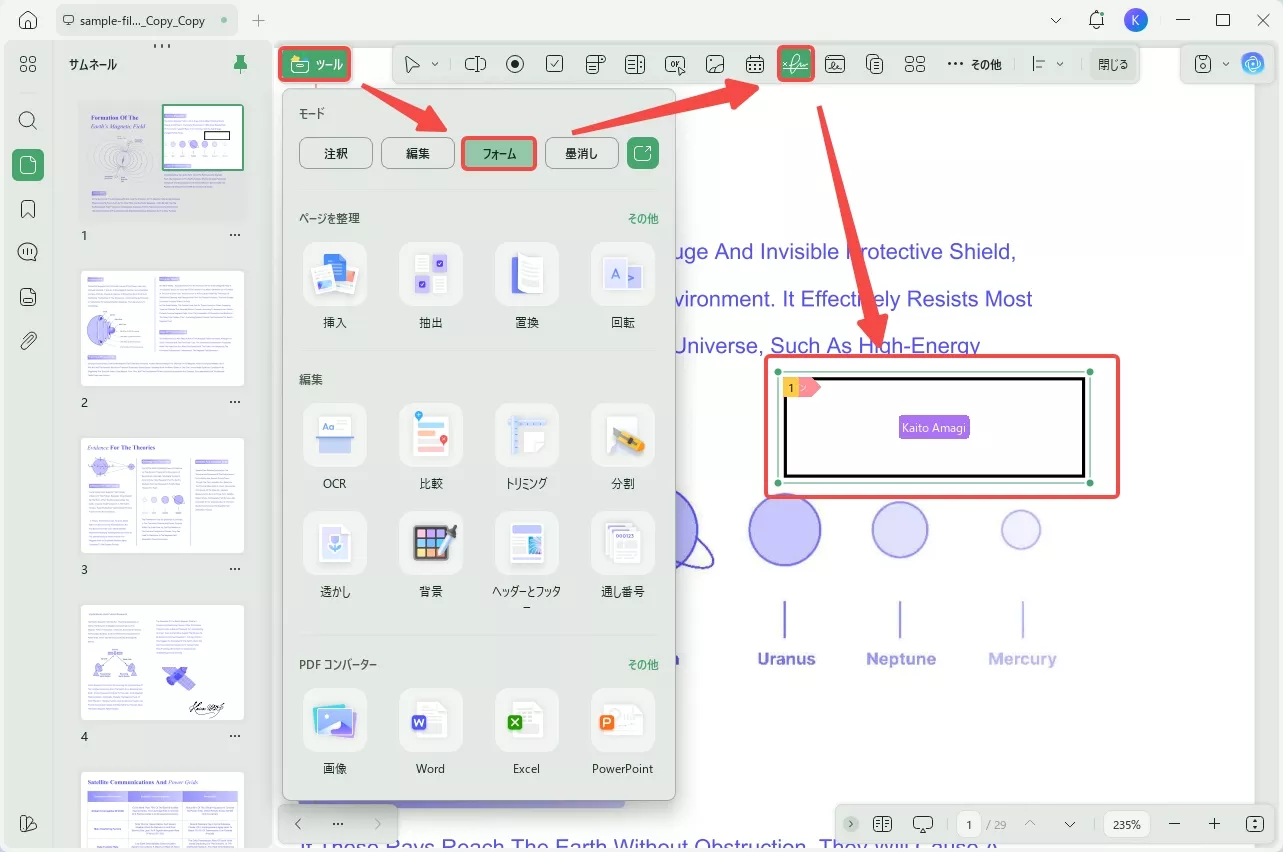Switch to 墨消し redaction mode
Viewport: 1283px width, 852px height.
[582, 153]
